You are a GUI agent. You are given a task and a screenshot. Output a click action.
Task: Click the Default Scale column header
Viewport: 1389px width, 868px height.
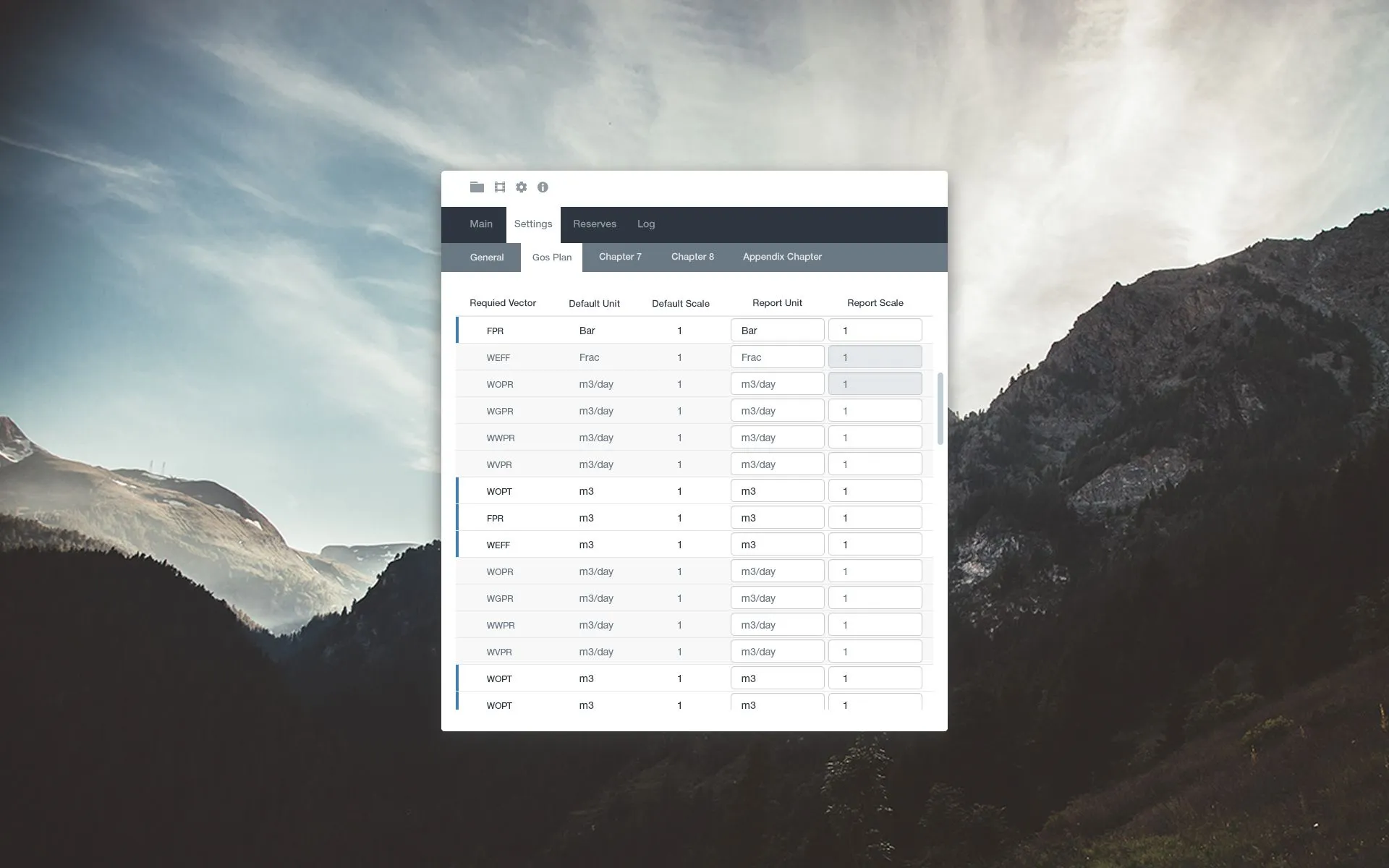point(680,304)
